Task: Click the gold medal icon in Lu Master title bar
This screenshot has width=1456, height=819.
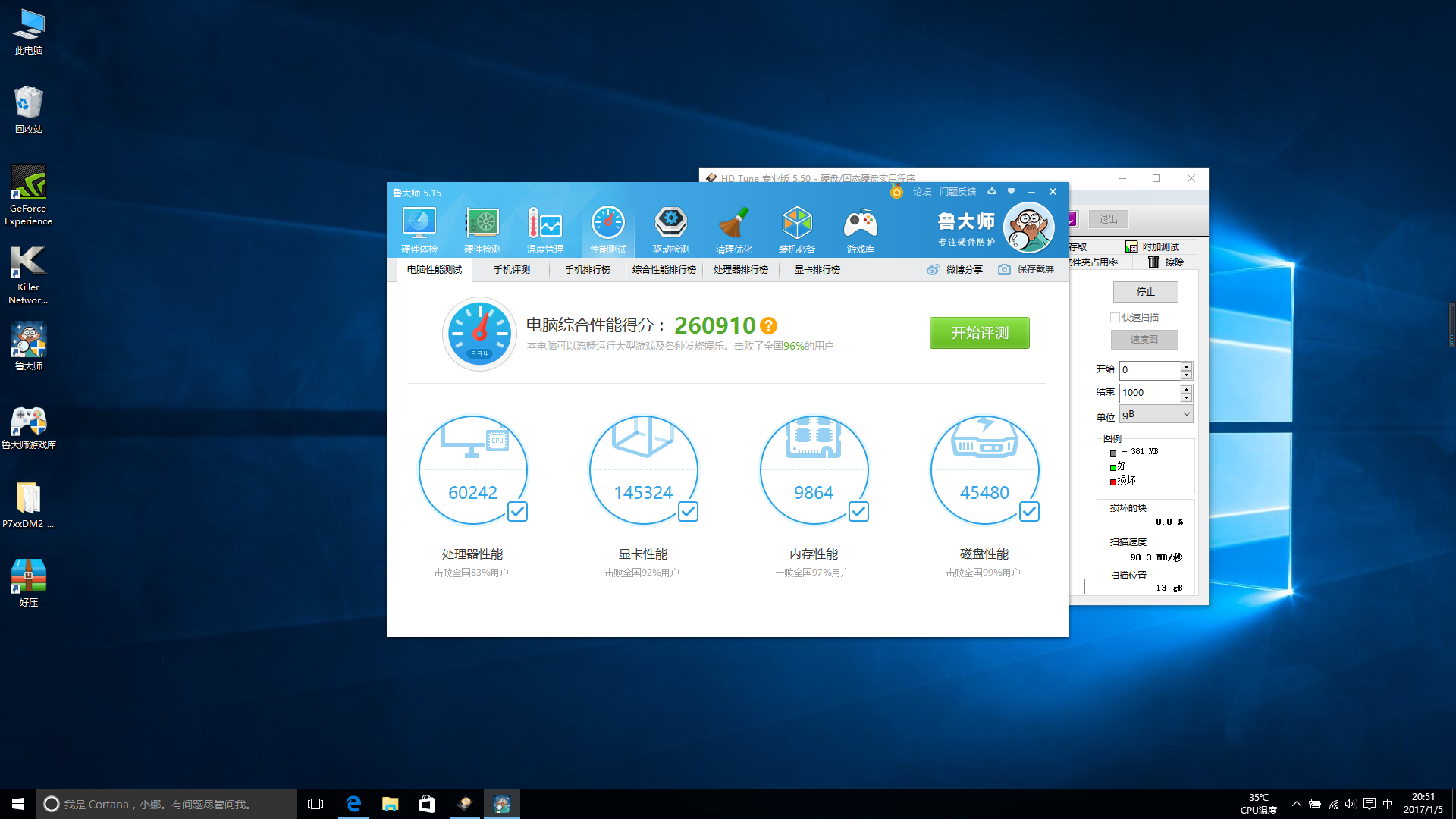Action: pyautogui.click(x=896, y=192)
